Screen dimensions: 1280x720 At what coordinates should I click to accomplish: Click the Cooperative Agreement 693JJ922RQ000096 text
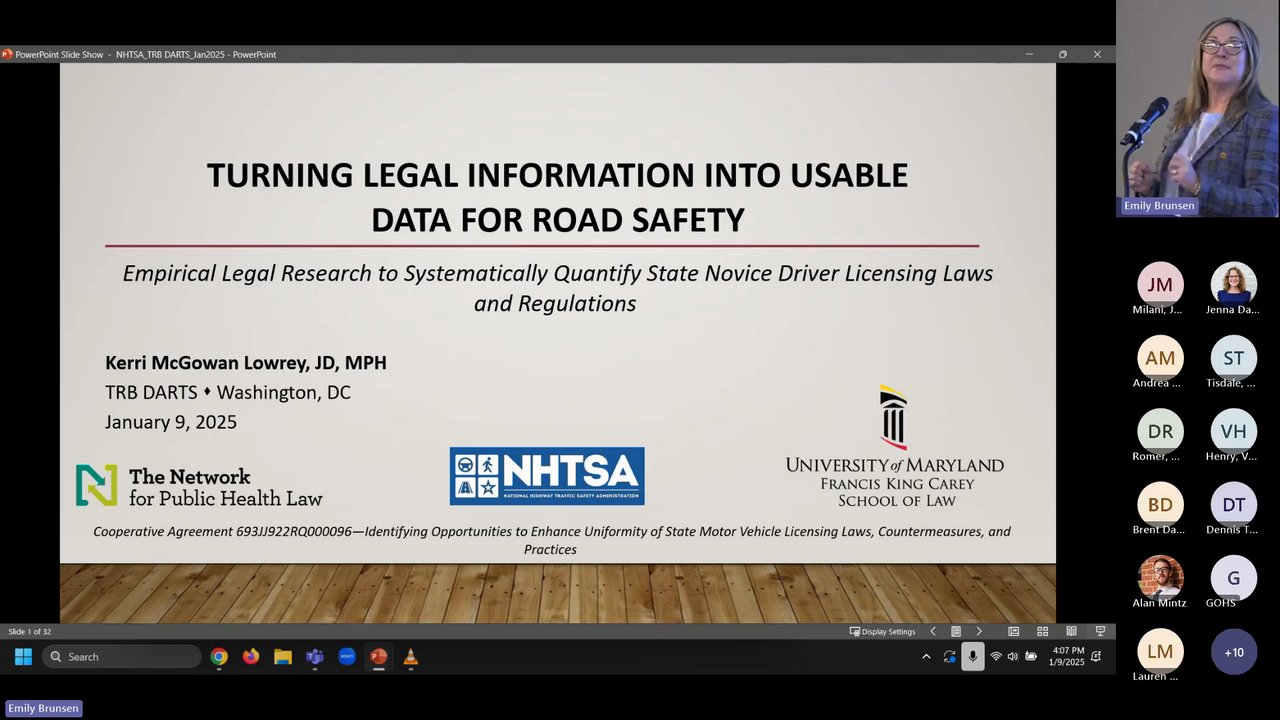click(551, 540)
